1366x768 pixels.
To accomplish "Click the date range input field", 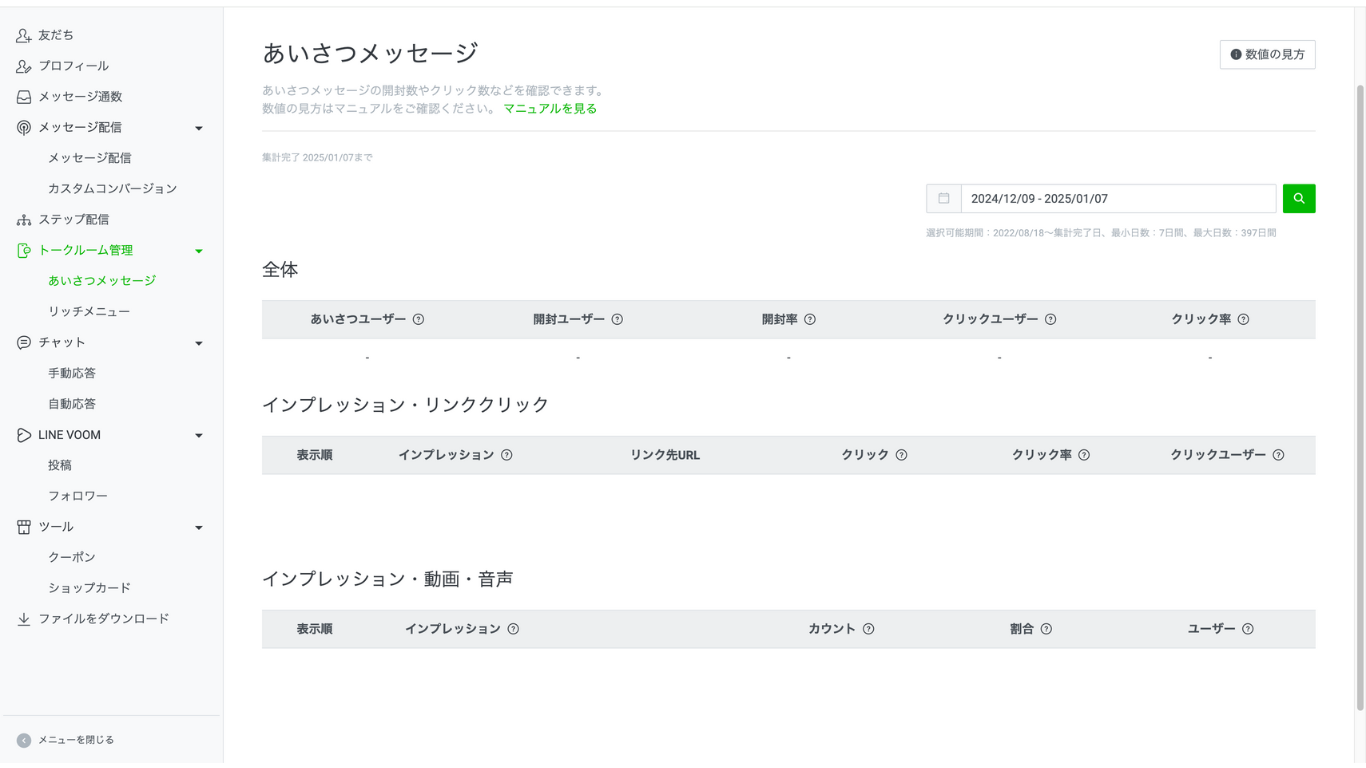I will click(1118, 198).
